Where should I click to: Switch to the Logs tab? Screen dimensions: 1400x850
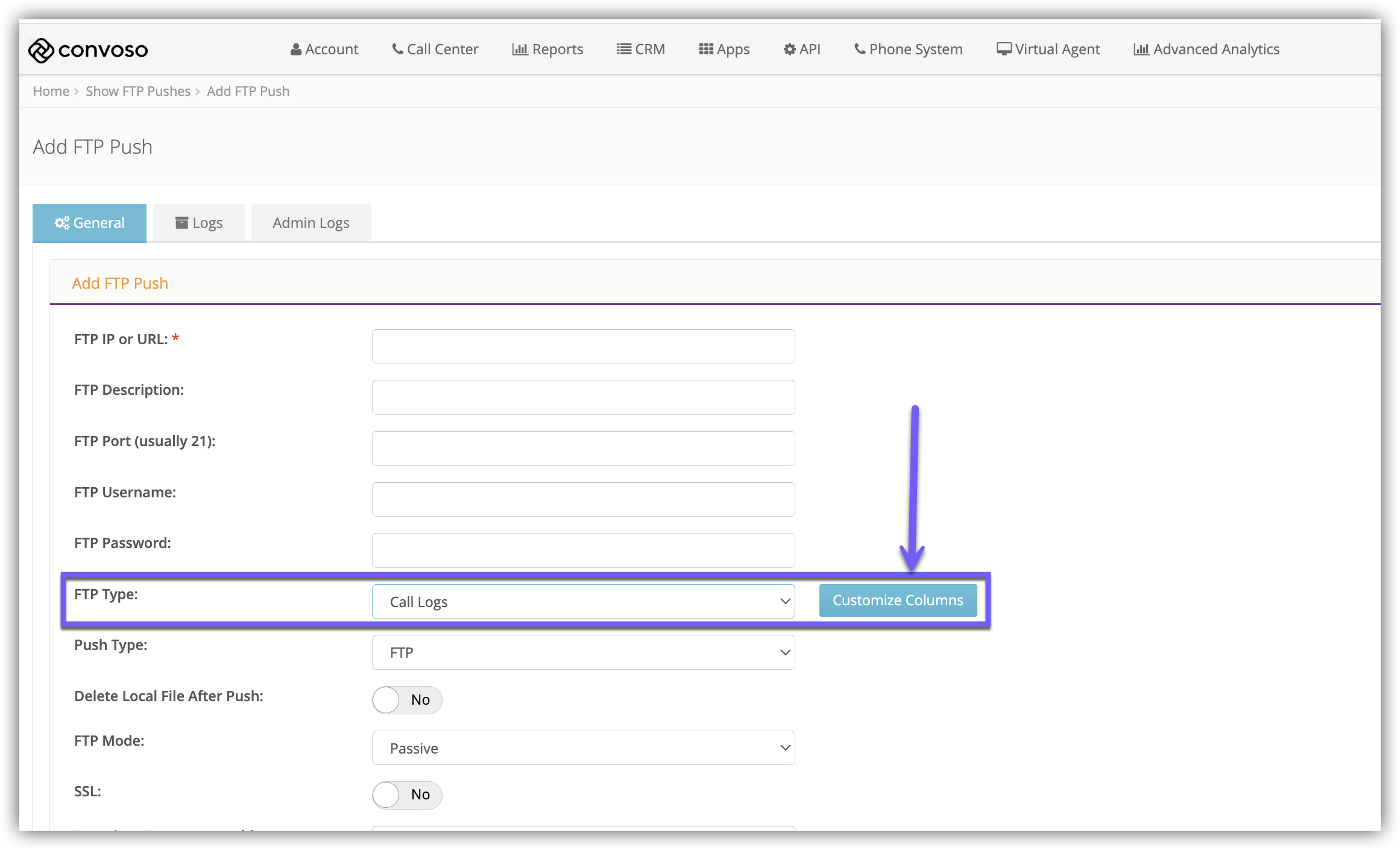(199, 223)
